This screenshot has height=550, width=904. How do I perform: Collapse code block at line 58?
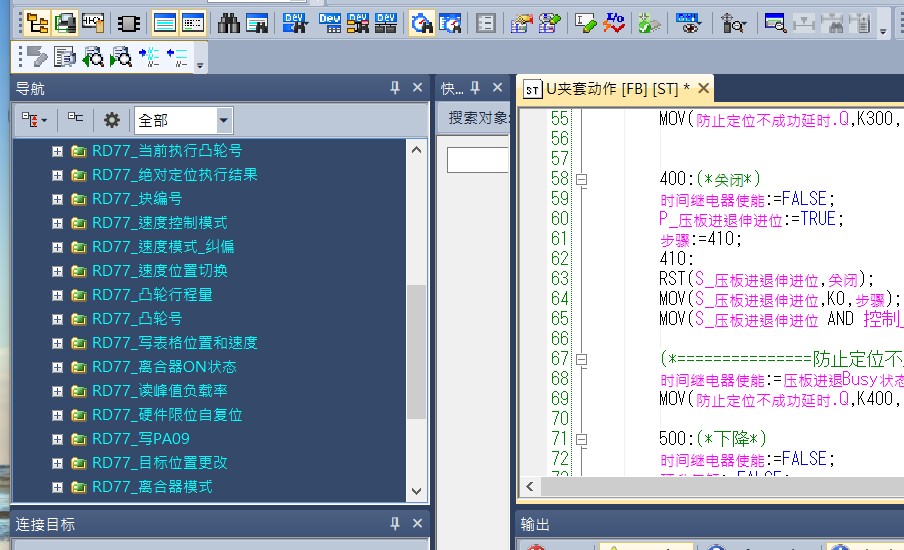point(582,179)
